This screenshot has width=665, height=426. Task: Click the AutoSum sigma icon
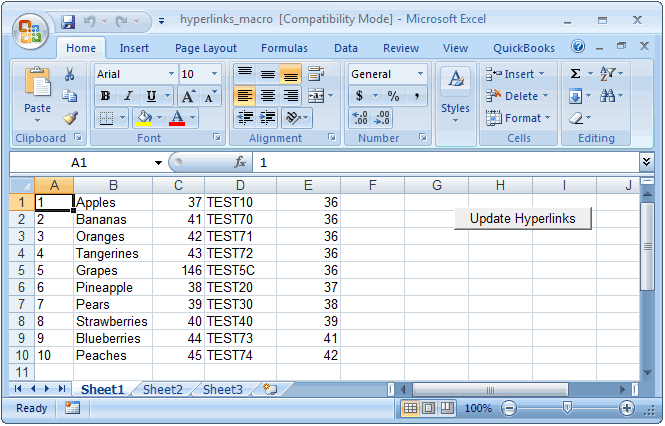click(x=575, y=74)
